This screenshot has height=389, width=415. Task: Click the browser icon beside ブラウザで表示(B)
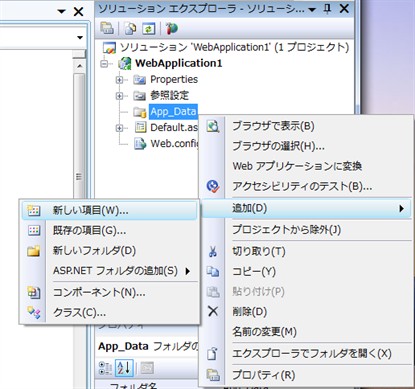click(x=213, y=126)
